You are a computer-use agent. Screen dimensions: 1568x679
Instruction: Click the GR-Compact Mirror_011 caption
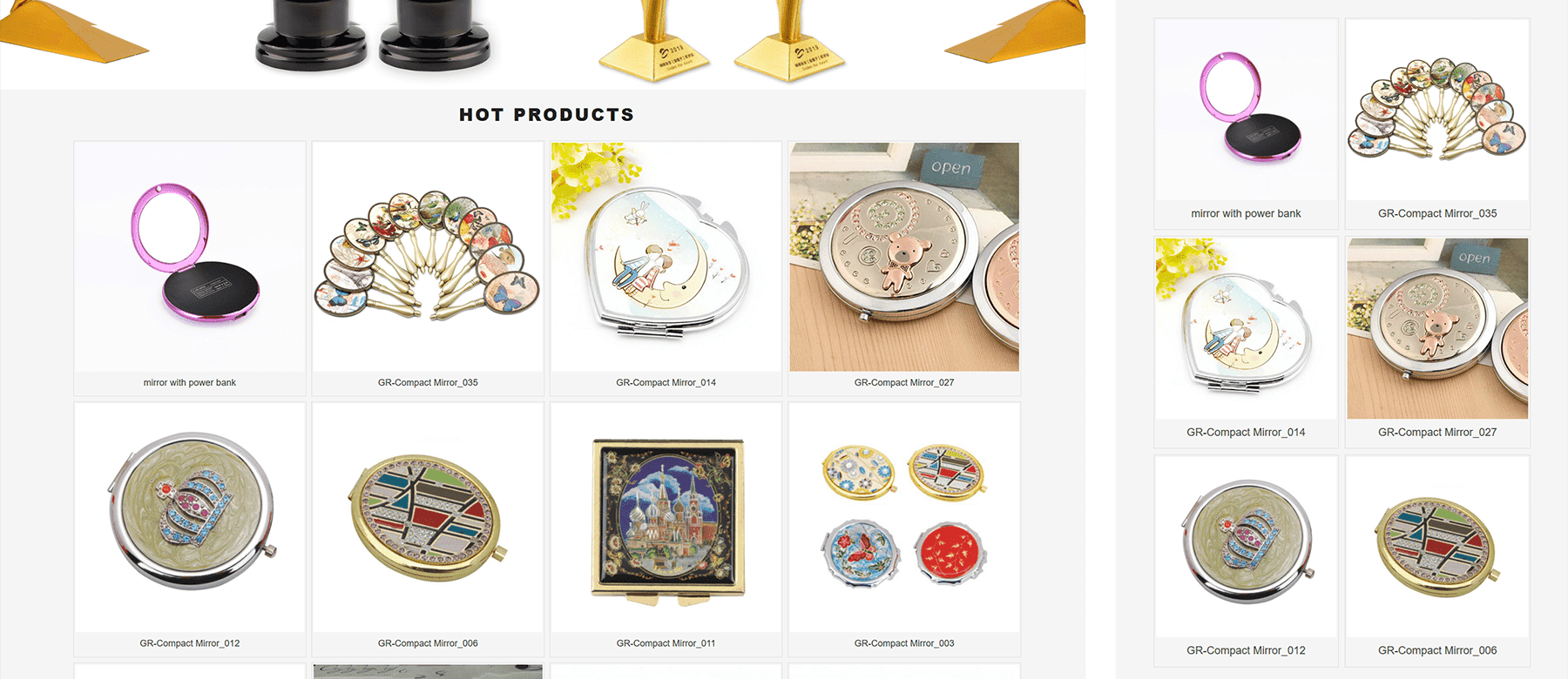click(666, 644)
